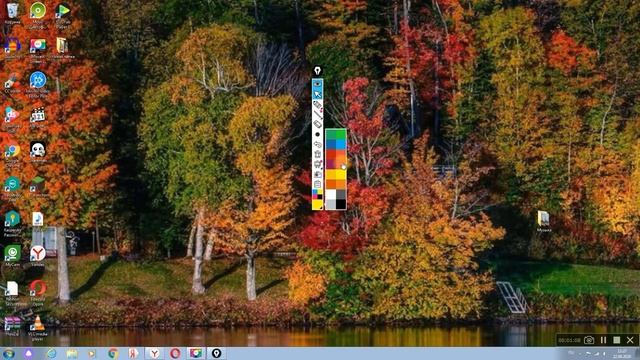
Task: Pick the red color swatch
Action: [x=331, y=154]
